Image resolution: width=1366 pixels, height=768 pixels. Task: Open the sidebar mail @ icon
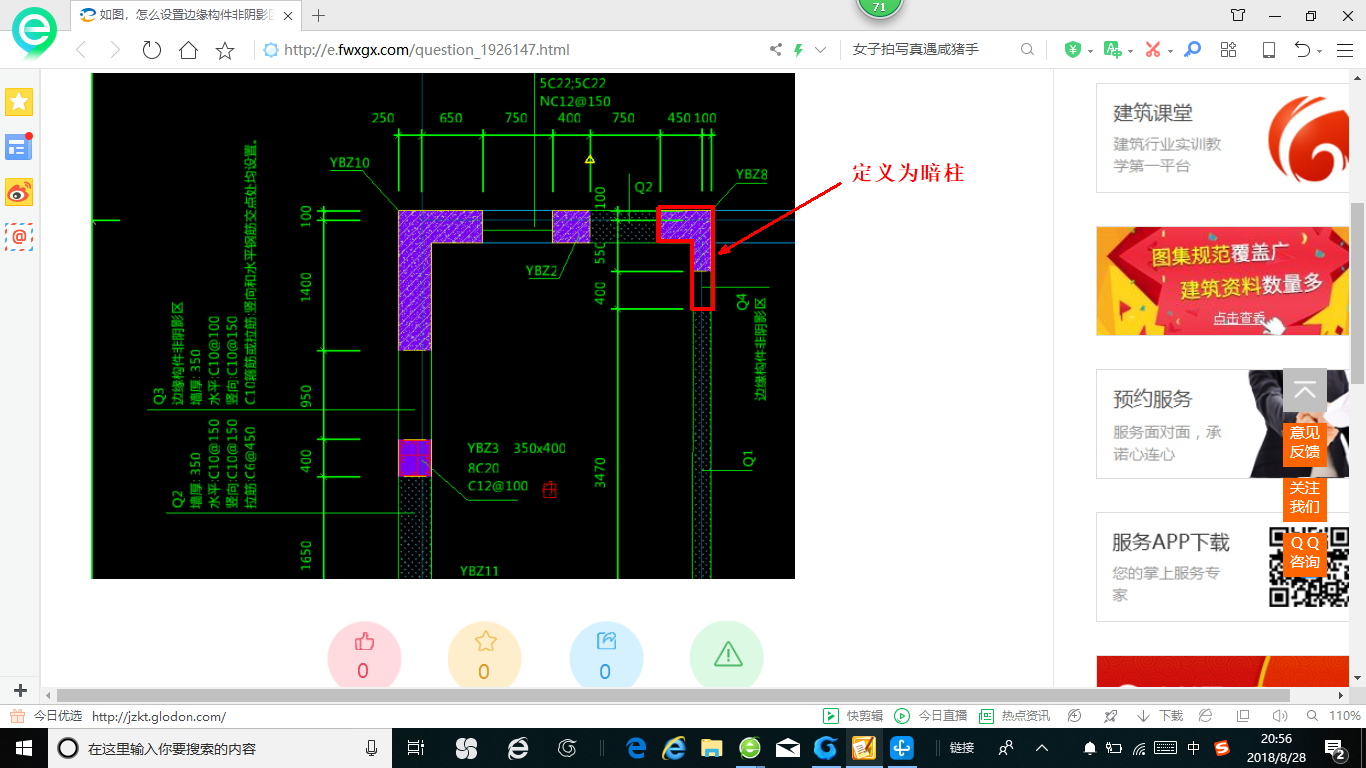(19, 237)
